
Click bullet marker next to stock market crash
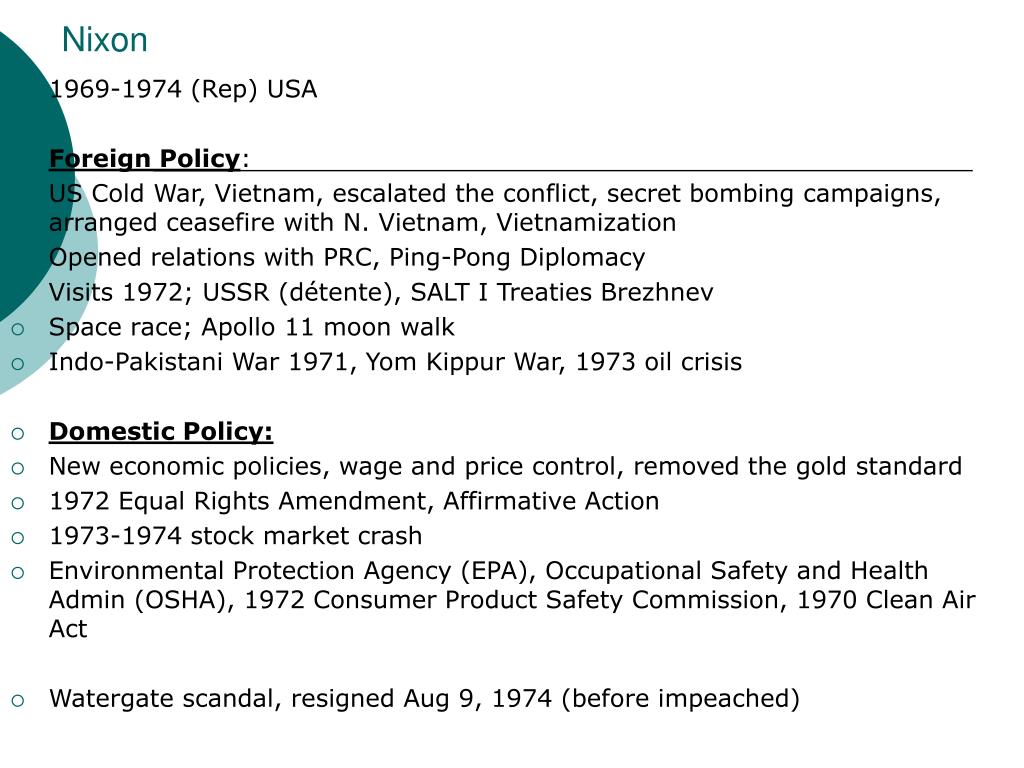pyautogui.click(x=18, y=538)
